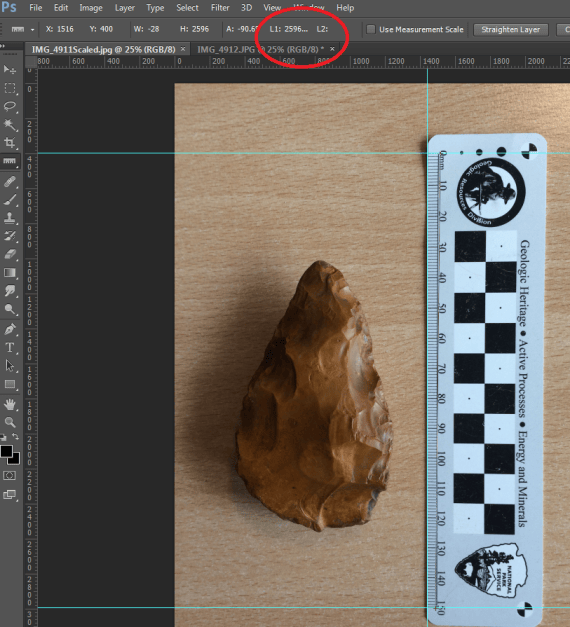Select the Move tool

point(10,70)
